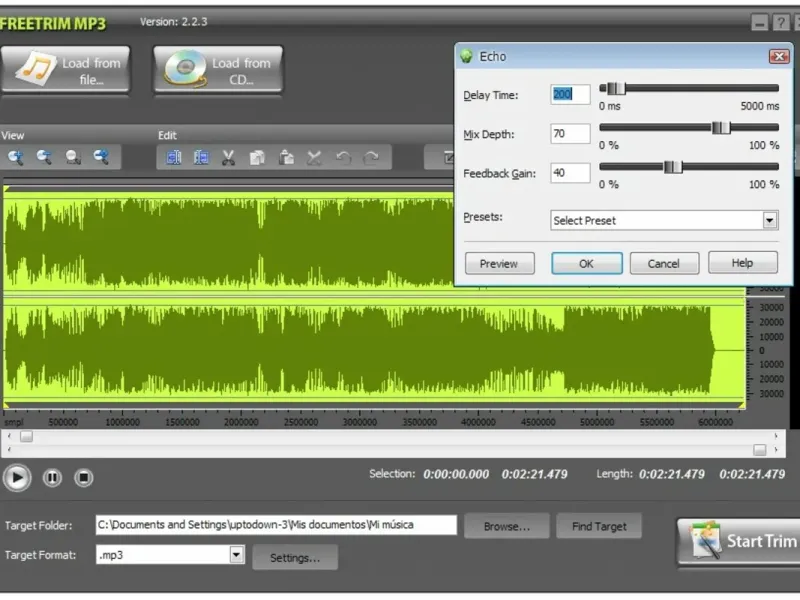
Task: Expand the Target Format .mp3 dropdown
Action: tap(236, 554)
